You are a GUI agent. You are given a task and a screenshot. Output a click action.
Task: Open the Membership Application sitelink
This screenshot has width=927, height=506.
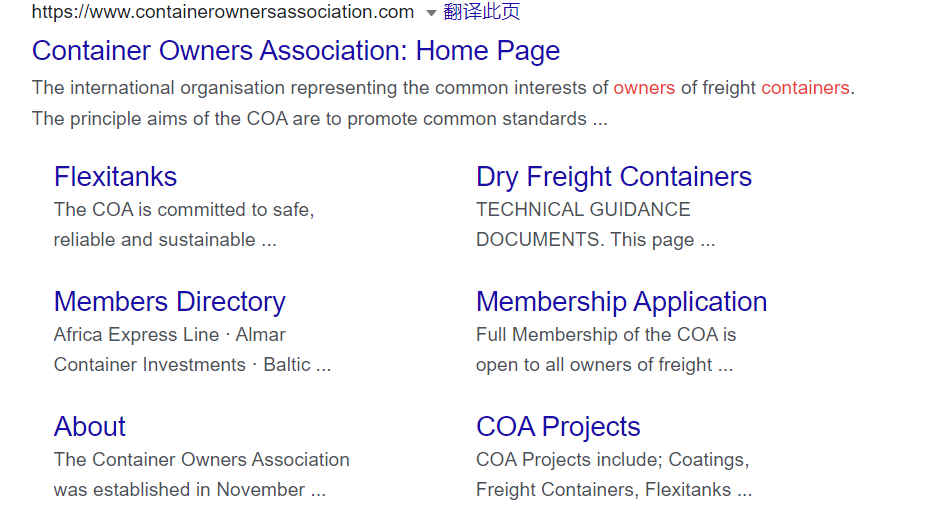click(621, 301)
